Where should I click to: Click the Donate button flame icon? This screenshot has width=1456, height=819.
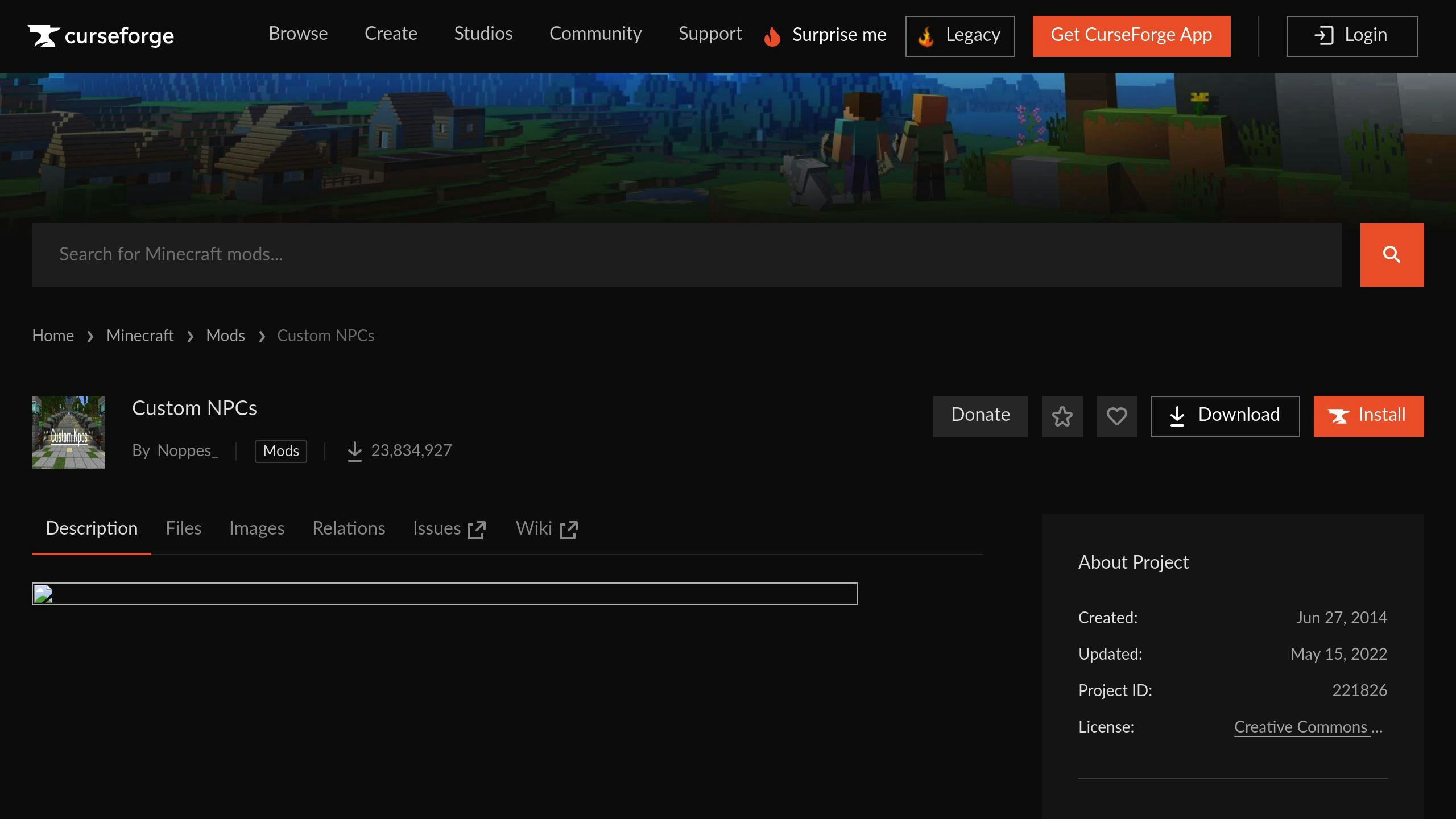[980, 415]
